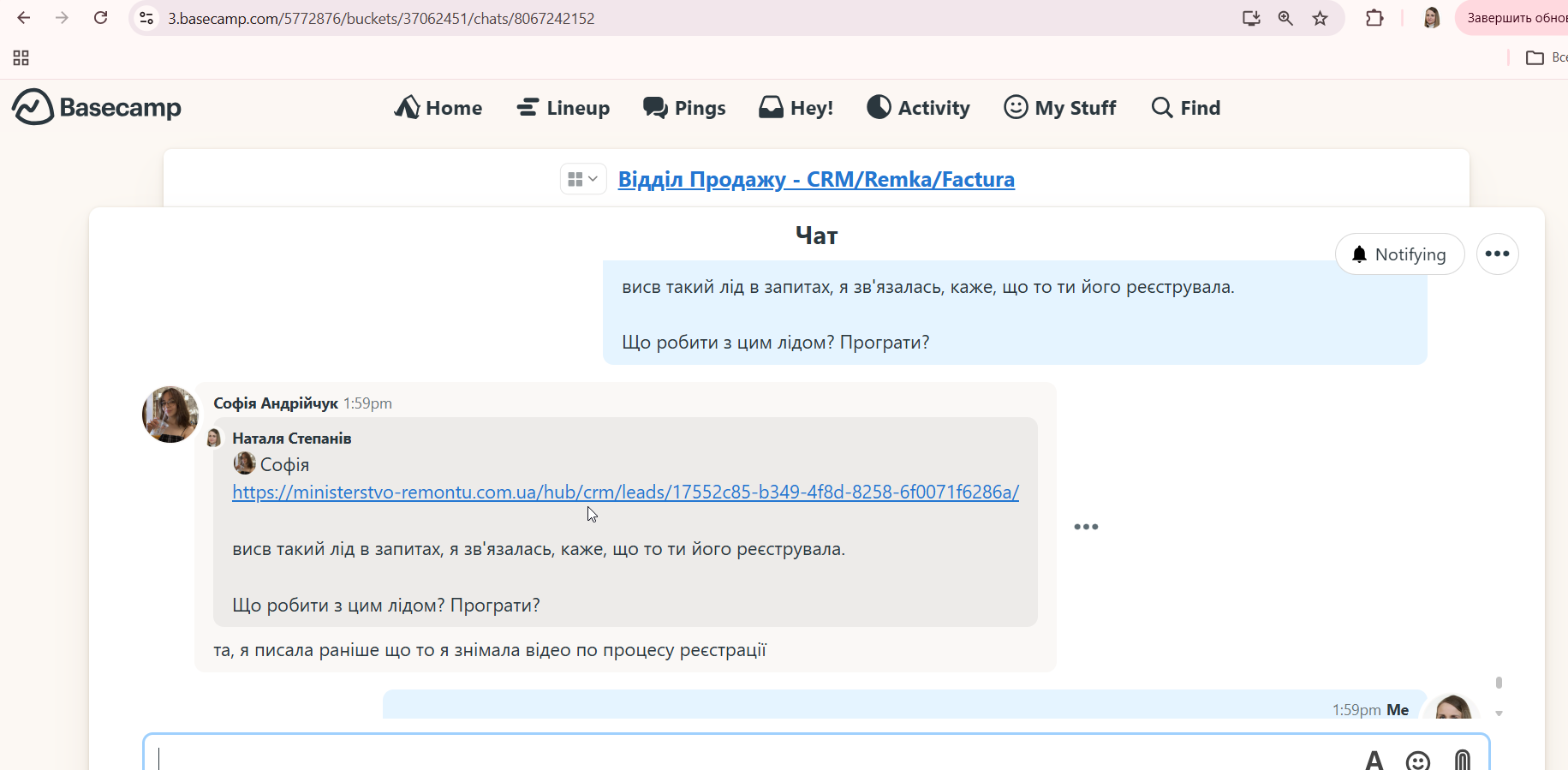
Task: Open the ministerstvo-remontu.com.ua lead link
Action: [x=626, y=492]
